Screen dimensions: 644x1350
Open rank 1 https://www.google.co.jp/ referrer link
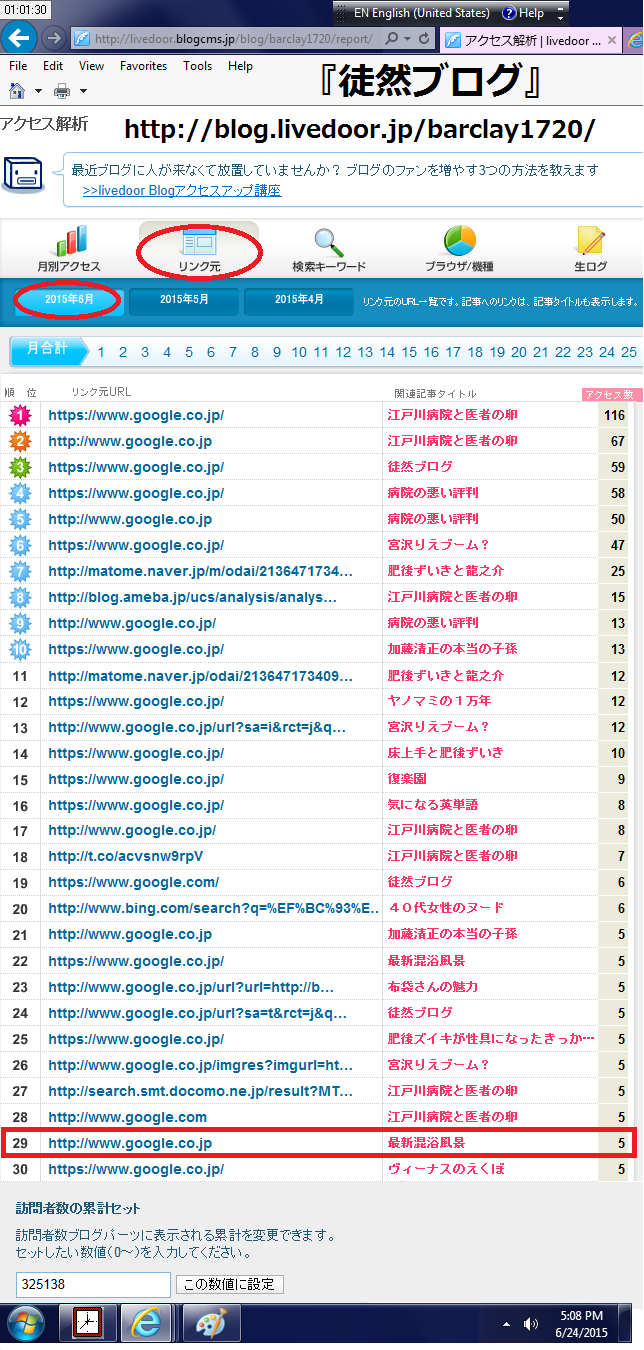[x=136, y=415]
